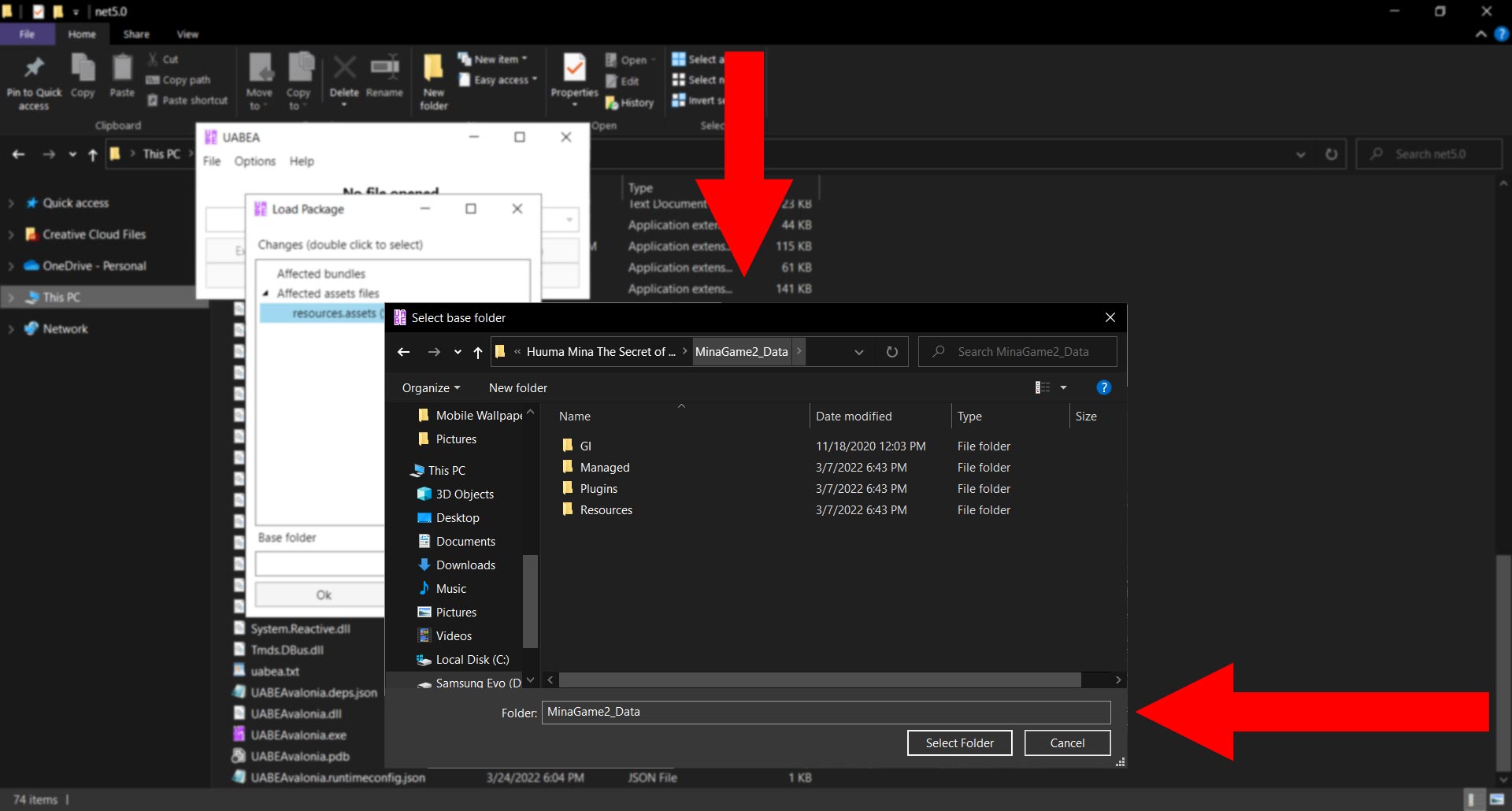Click Explorer help icon at top right
Screen dimensions: 1512x811
pyautogui.click(x=1502, y=34)
